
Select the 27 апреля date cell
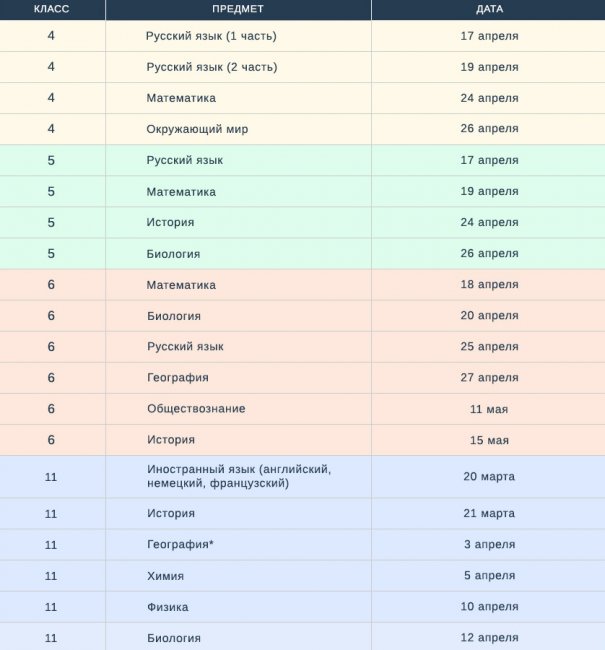tap(489, 378)
